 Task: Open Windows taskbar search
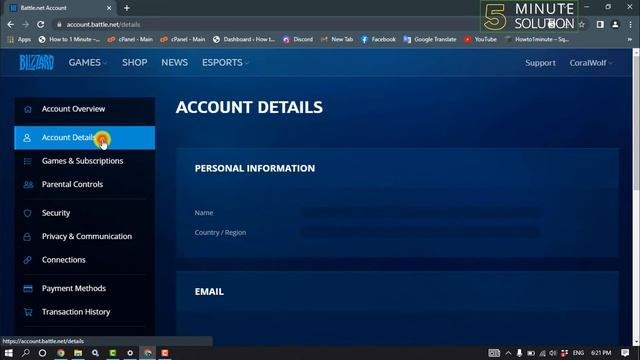[26, 353]
